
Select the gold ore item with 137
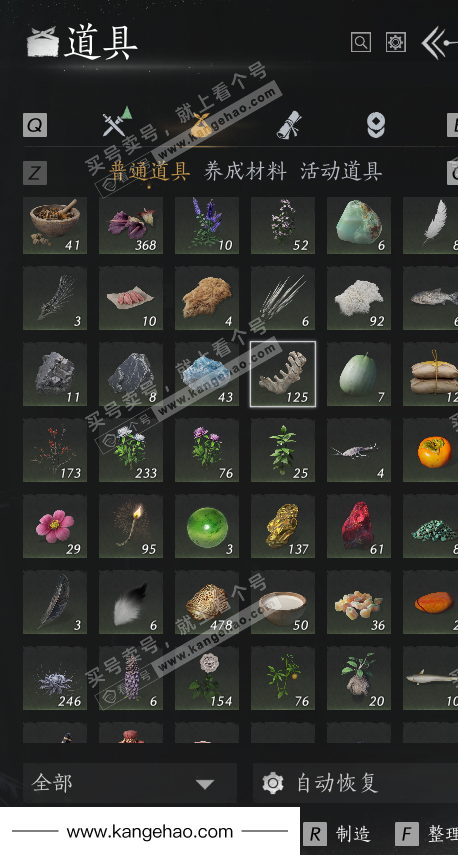[x=282, y=526]
